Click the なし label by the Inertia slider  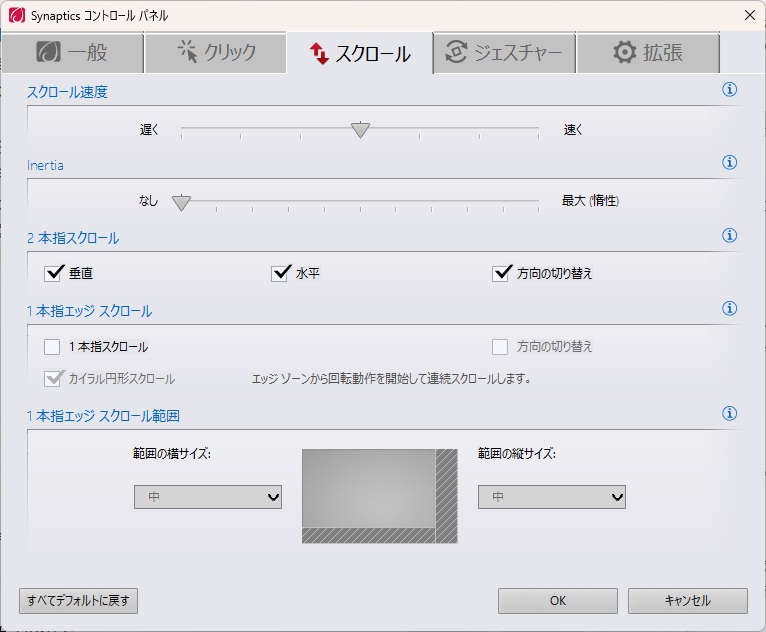tap(148, 201)
